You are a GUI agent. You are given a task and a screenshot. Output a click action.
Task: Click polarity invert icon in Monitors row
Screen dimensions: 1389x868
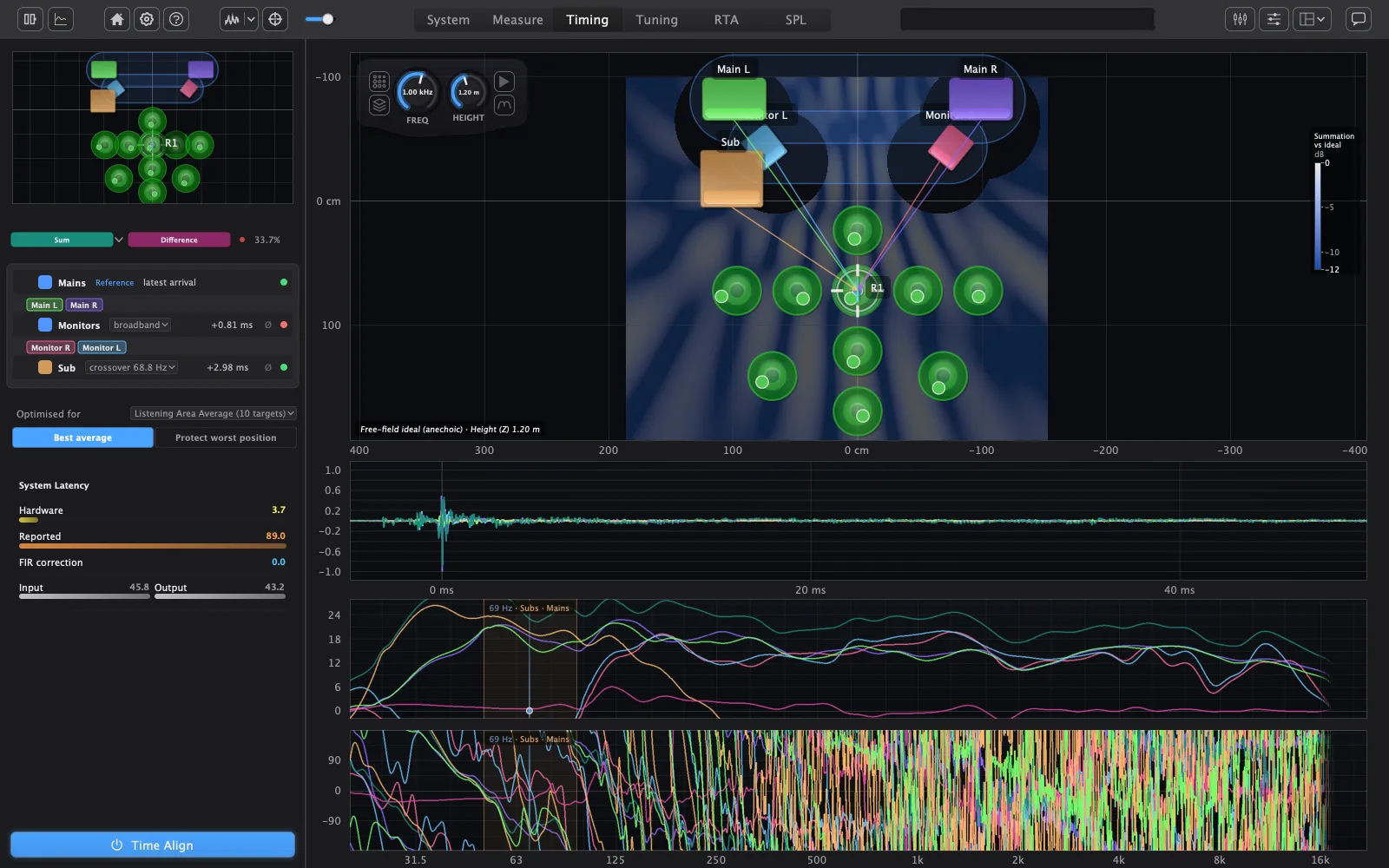pyautogui.click(x=268, y=325)
